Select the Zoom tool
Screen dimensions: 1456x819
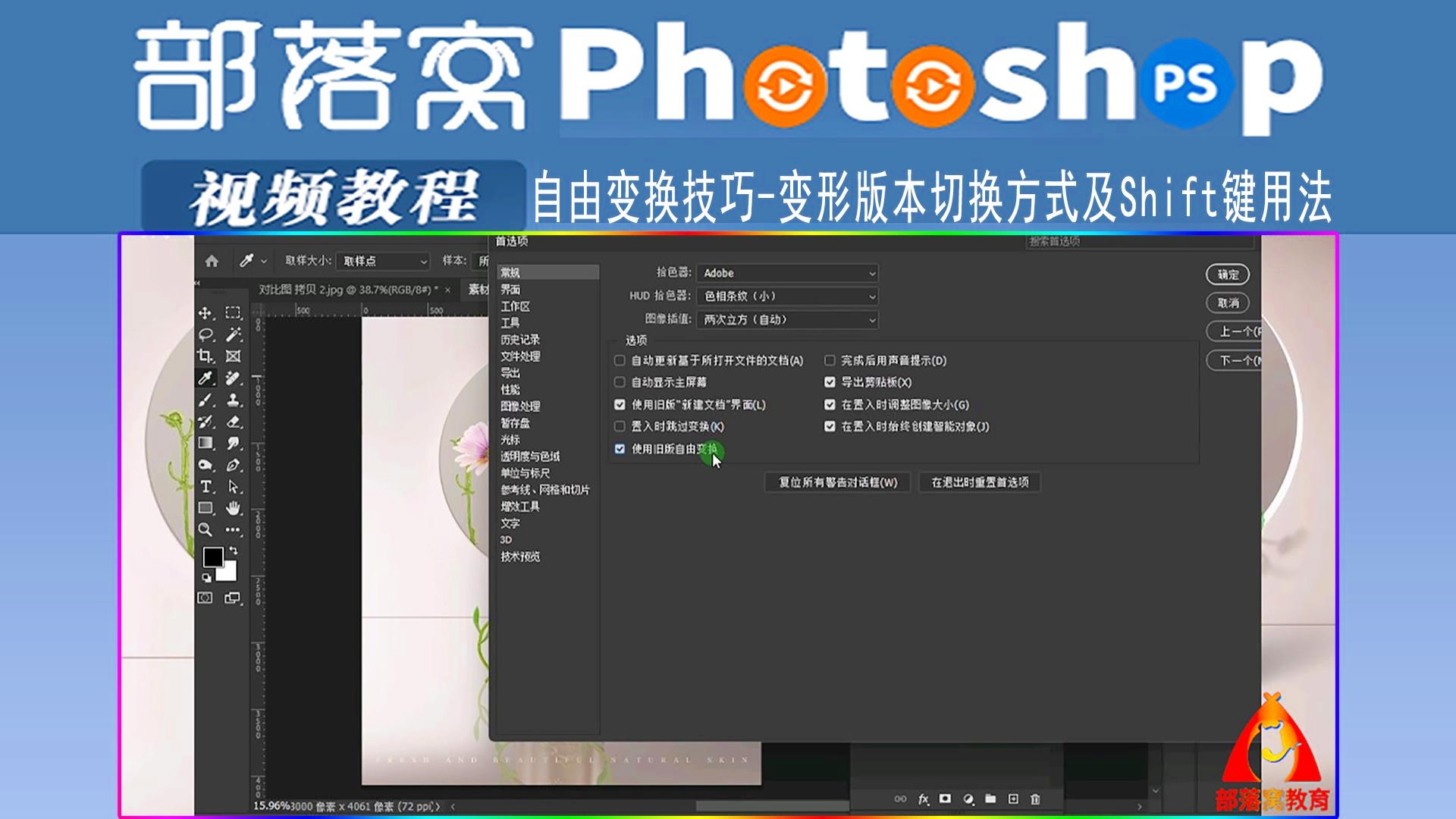pyautogui.click(x=205, y=530)
